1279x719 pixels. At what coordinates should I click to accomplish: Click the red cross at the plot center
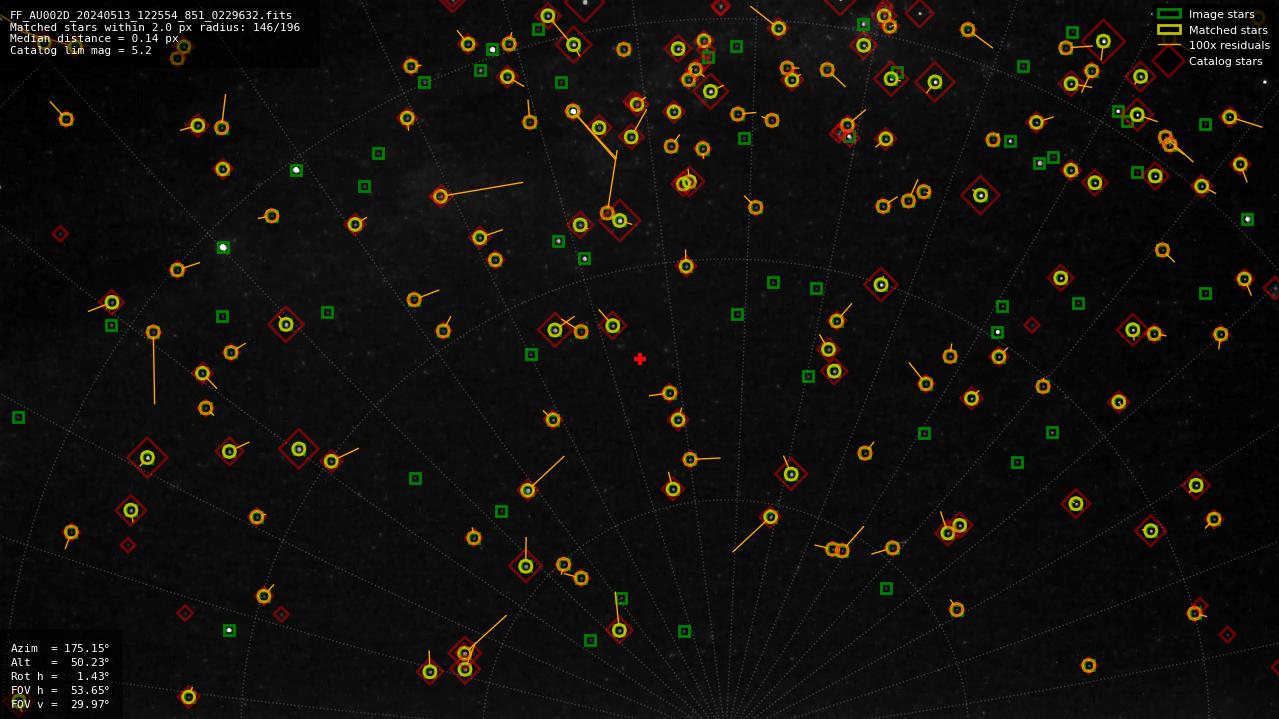640,359
